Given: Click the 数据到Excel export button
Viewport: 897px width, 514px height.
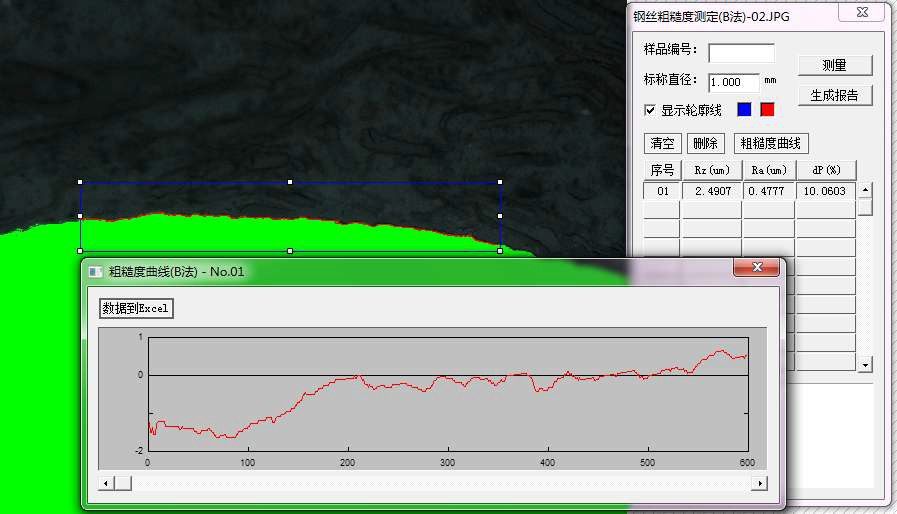Looking at the screenshot, I should coord(136,309).
